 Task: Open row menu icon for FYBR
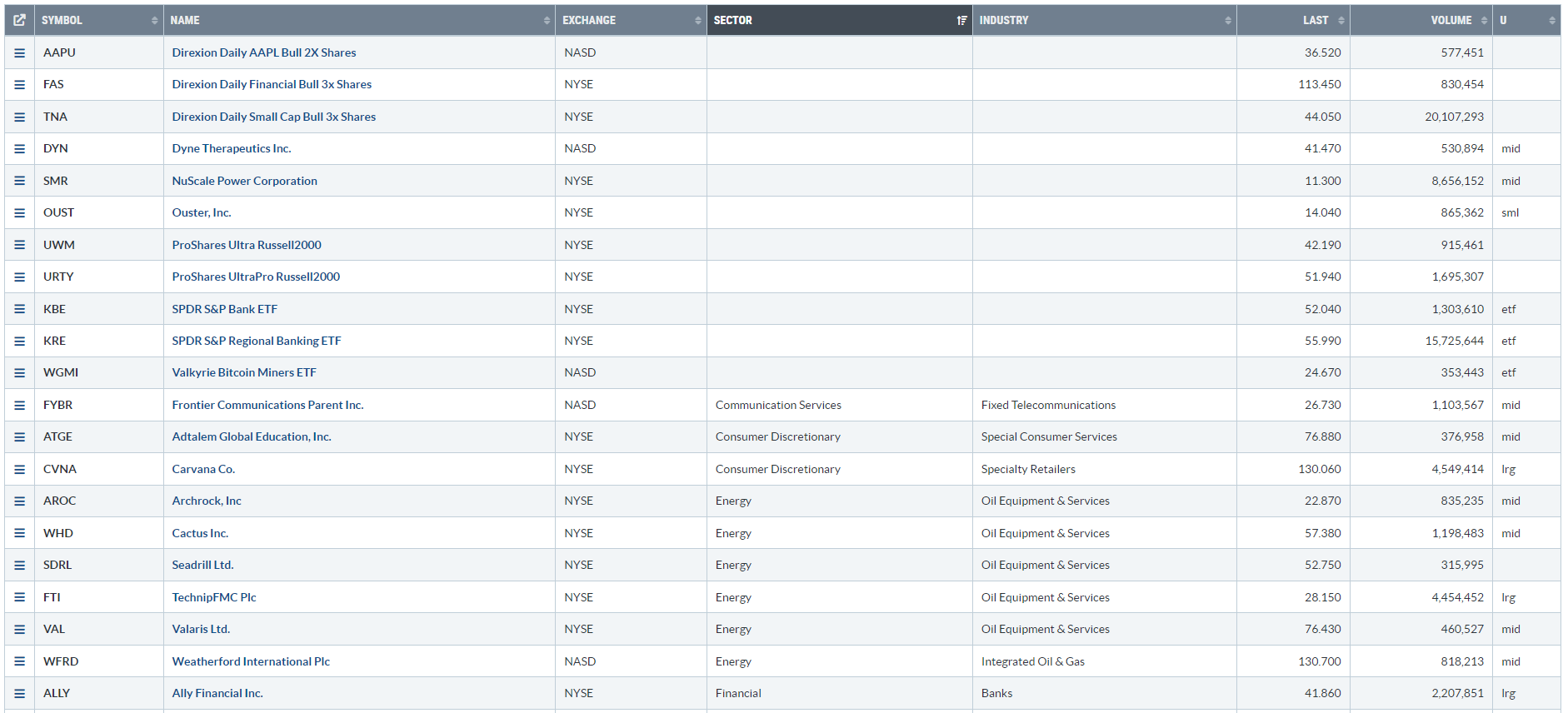(x=19, y=406)
